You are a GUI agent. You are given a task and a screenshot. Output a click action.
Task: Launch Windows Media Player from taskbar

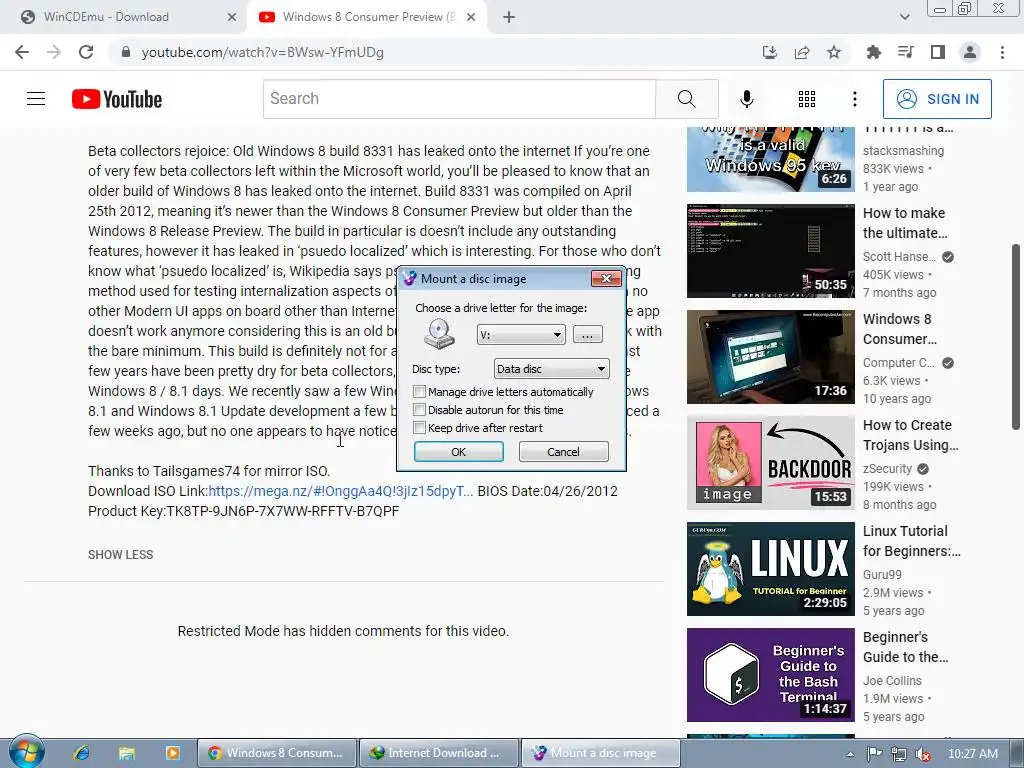[x=172, y=753]
